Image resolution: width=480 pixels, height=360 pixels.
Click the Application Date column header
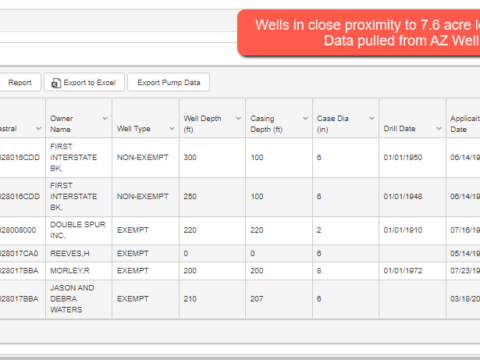point(465,124)
